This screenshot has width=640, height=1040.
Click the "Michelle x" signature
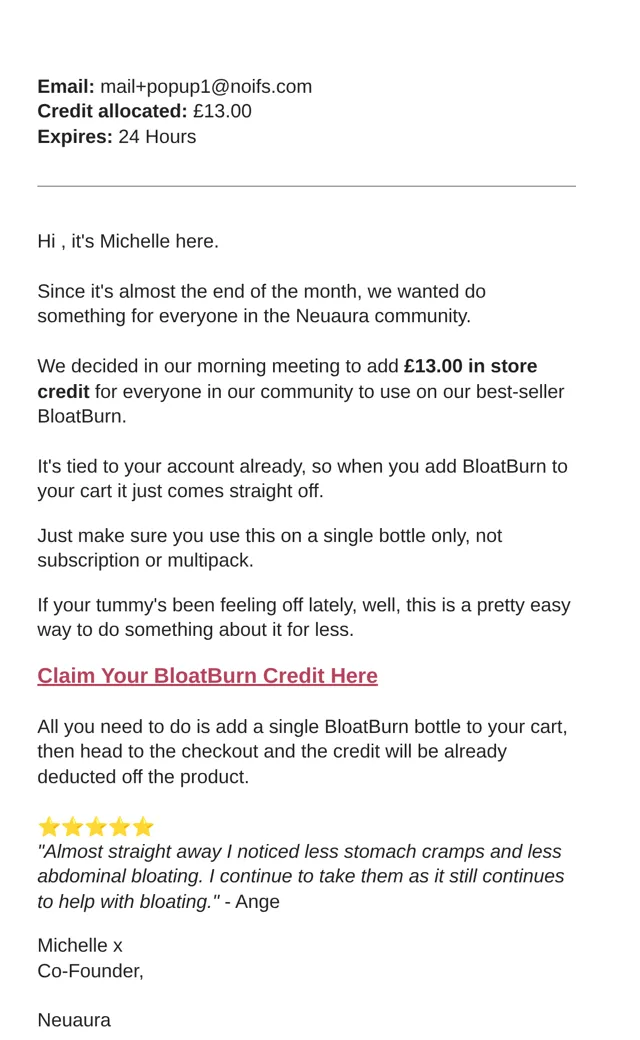tap(80, 946)
